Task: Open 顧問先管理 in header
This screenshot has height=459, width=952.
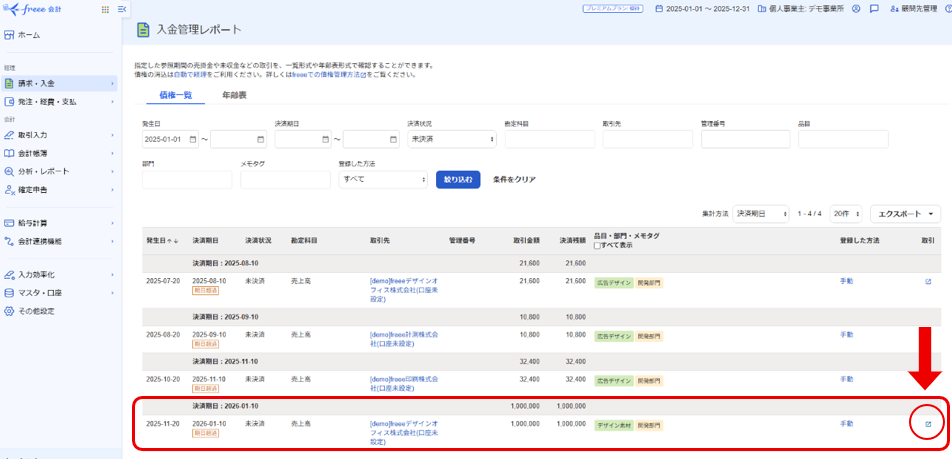Action: pos(914,9)
